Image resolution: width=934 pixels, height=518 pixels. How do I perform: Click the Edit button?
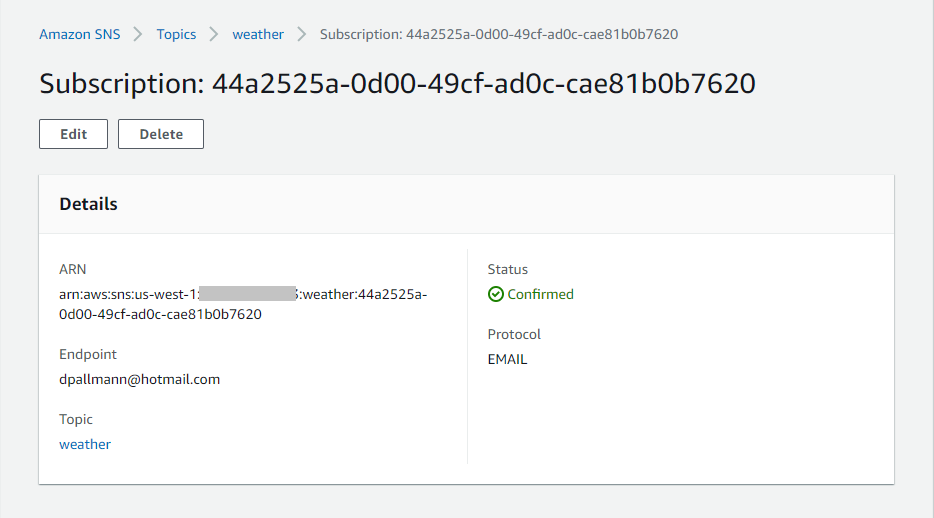click(73, 134)
